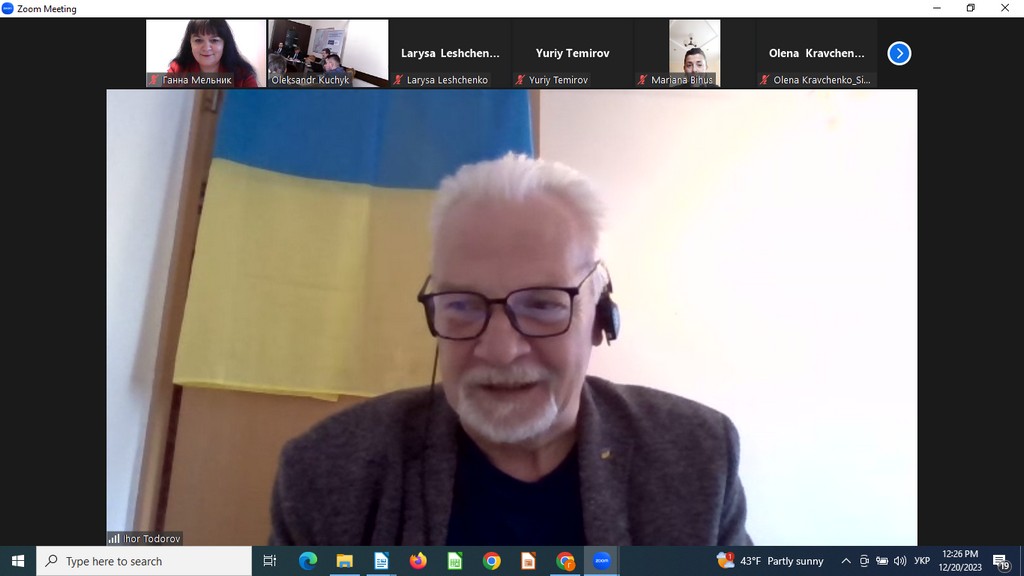
Task: Open УКР keyboard language switcher
Action: [x=922, y=561]
